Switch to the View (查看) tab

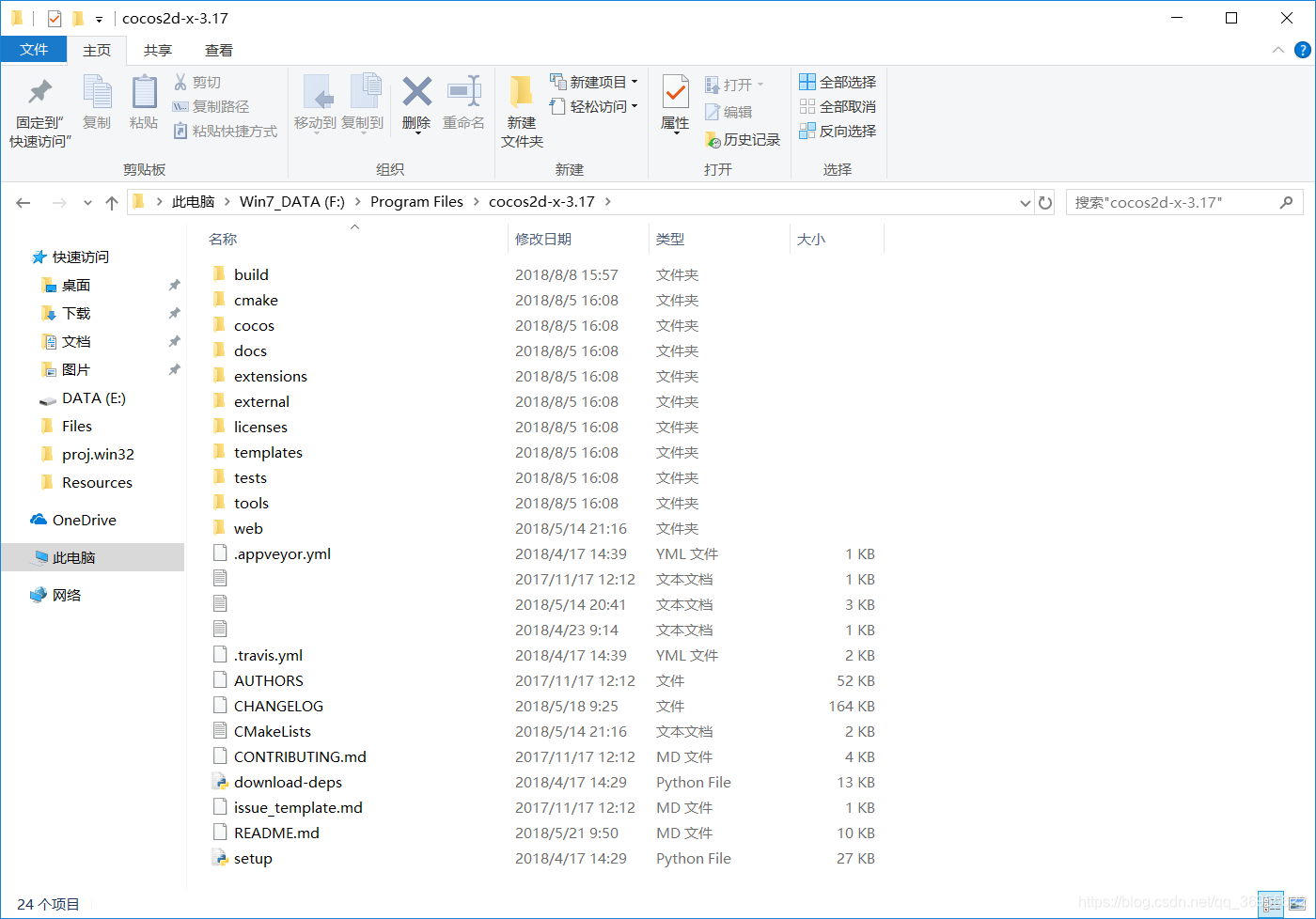tap(219, 50)
